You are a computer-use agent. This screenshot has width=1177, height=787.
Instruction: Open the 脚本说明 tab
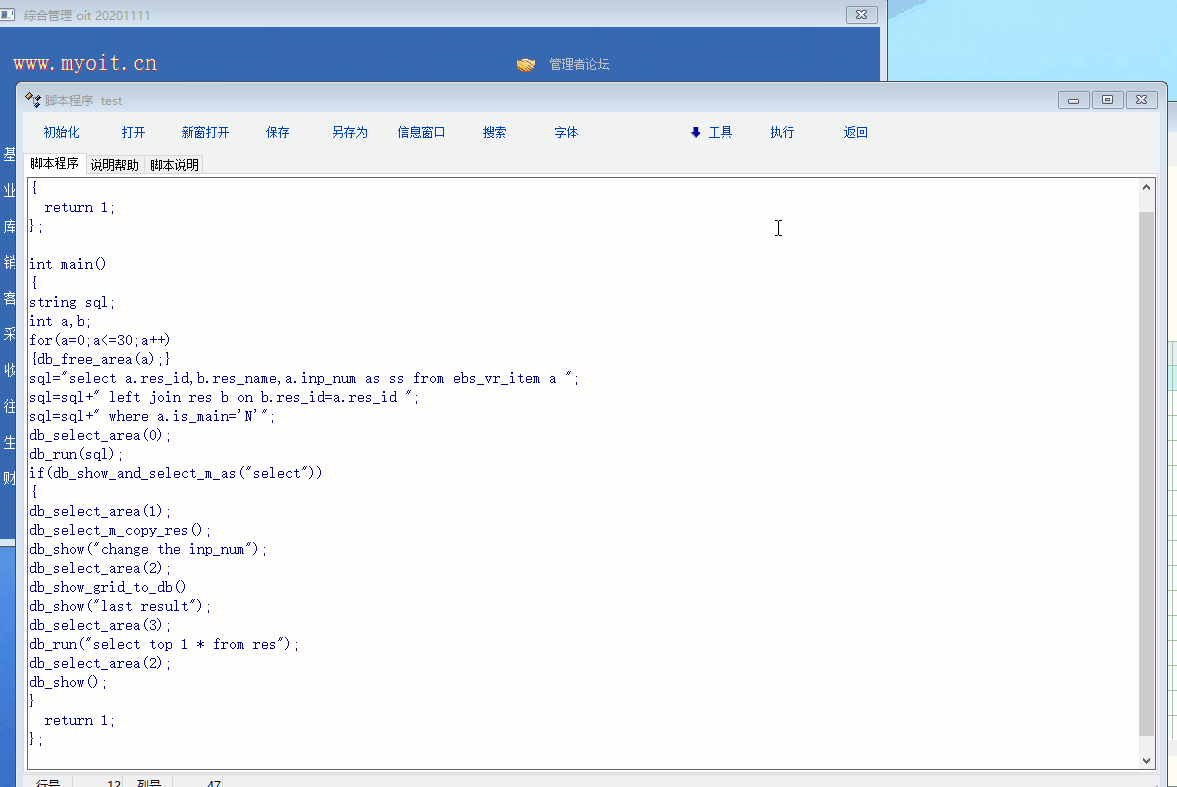coord(175,165)
